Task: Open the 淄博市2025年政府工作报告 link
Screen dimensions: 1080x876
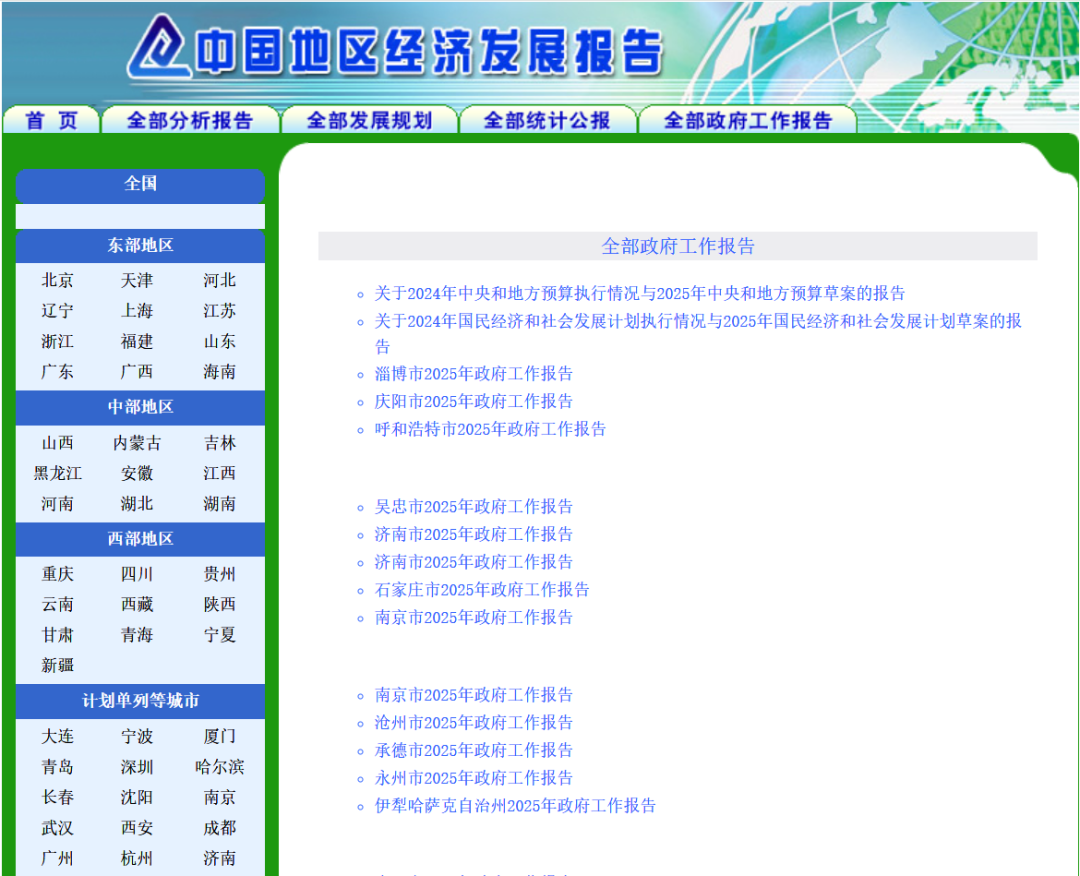Action: [474, 374]
